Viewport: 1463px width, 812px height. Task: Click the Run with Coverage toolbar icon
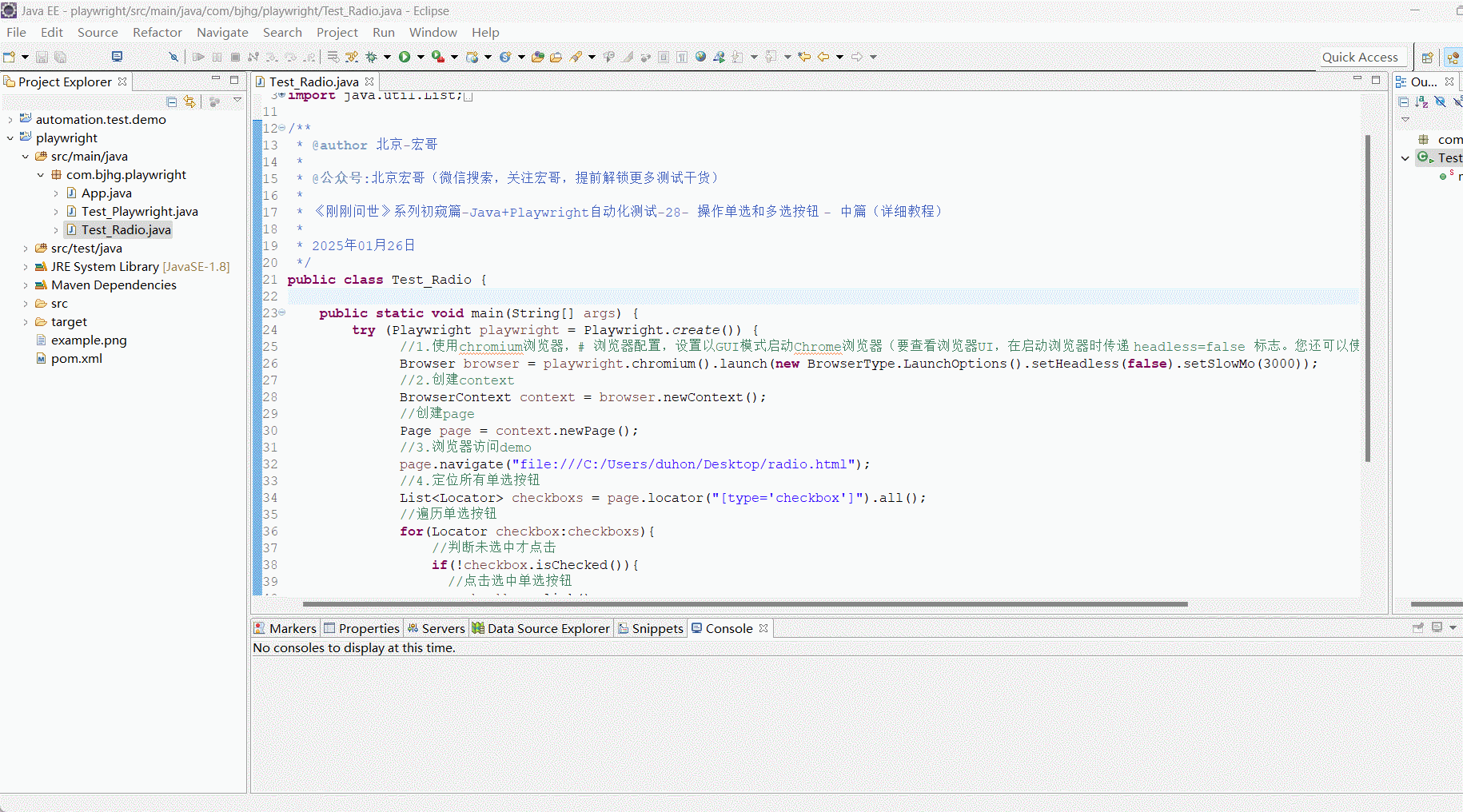tap(437, 57)
